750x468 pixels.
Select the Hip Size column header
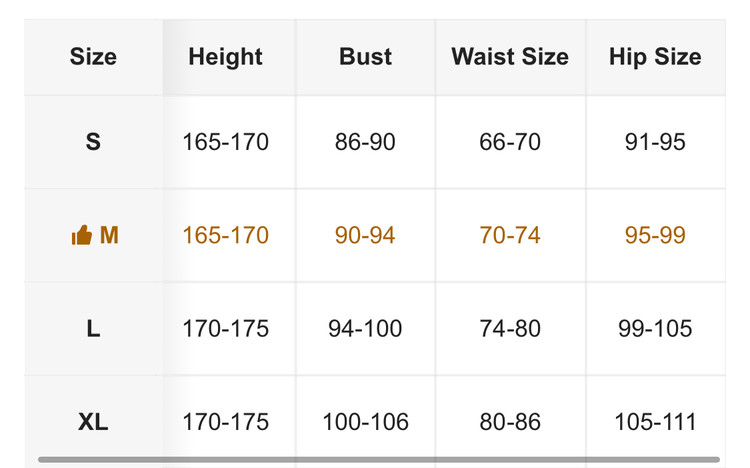[x=655, y=56]
